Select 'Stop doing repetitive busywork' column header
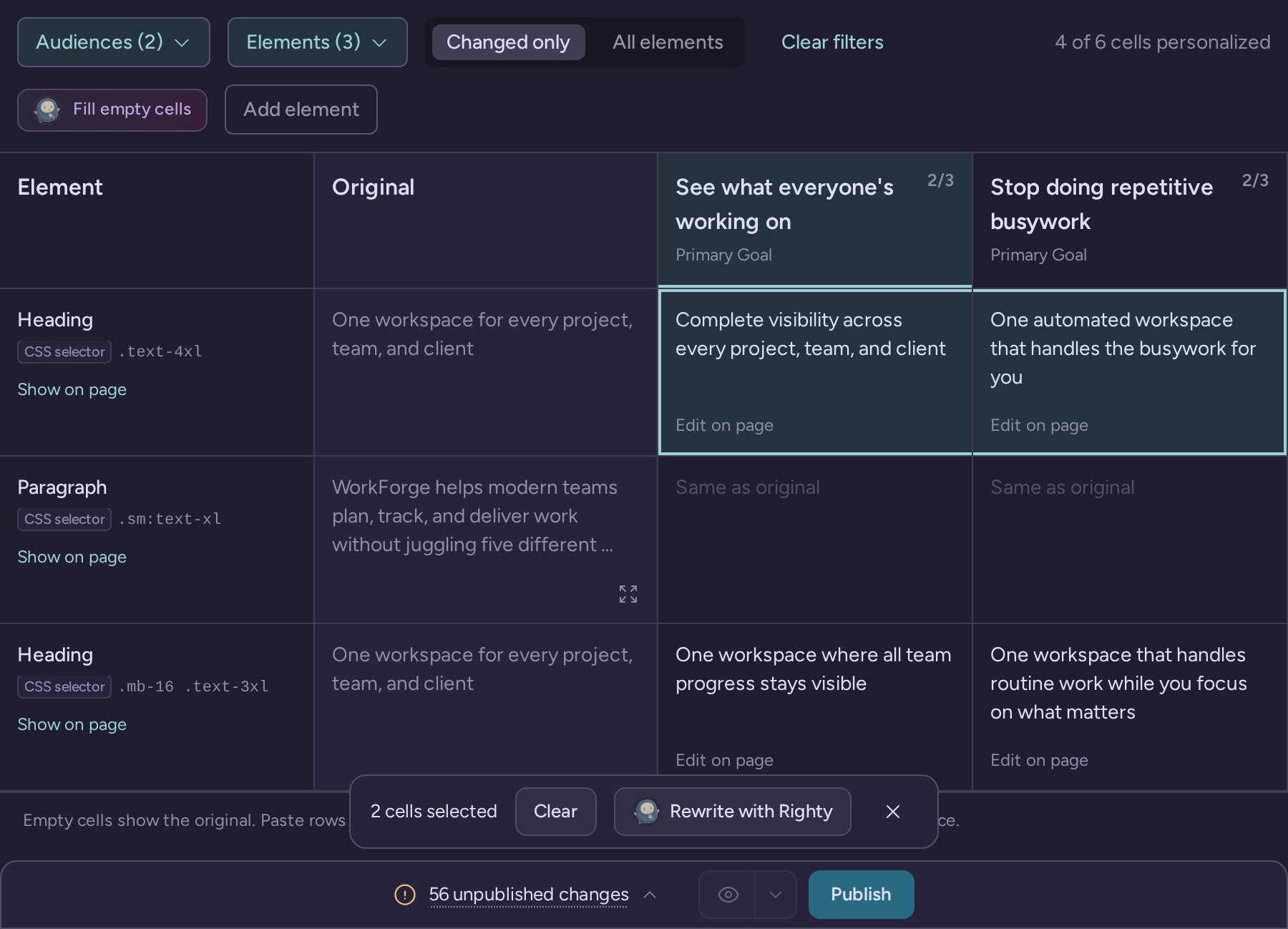This screenshot has height=929, width=1288. click(x=1130, y=220)
